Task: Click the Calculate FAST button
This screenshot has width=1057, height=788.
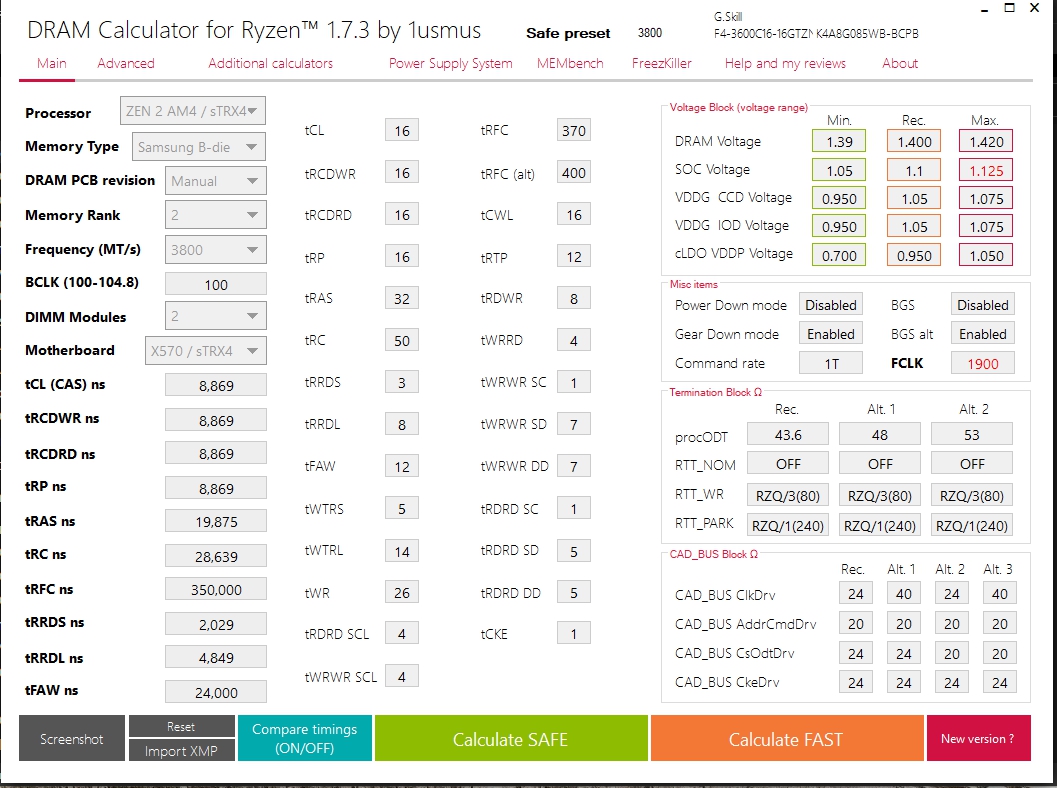Action: point(786,738)
